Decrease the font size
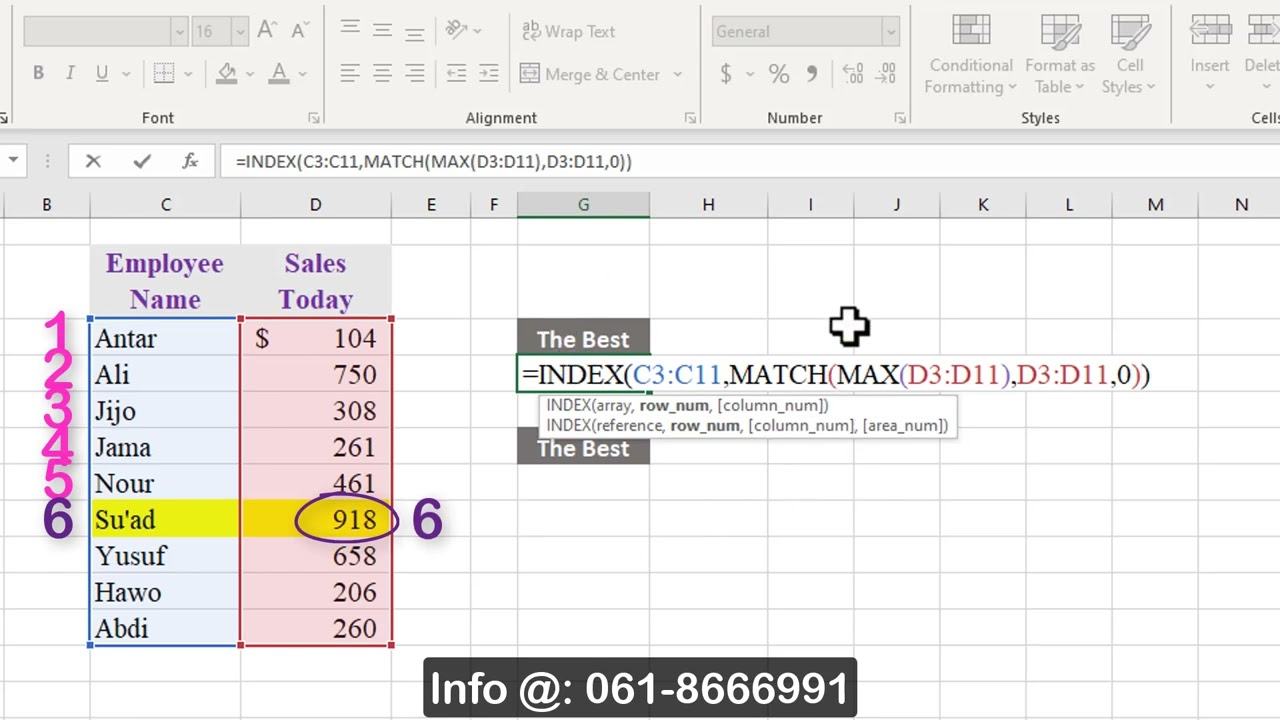The image size is (1280, 720). 299,31
